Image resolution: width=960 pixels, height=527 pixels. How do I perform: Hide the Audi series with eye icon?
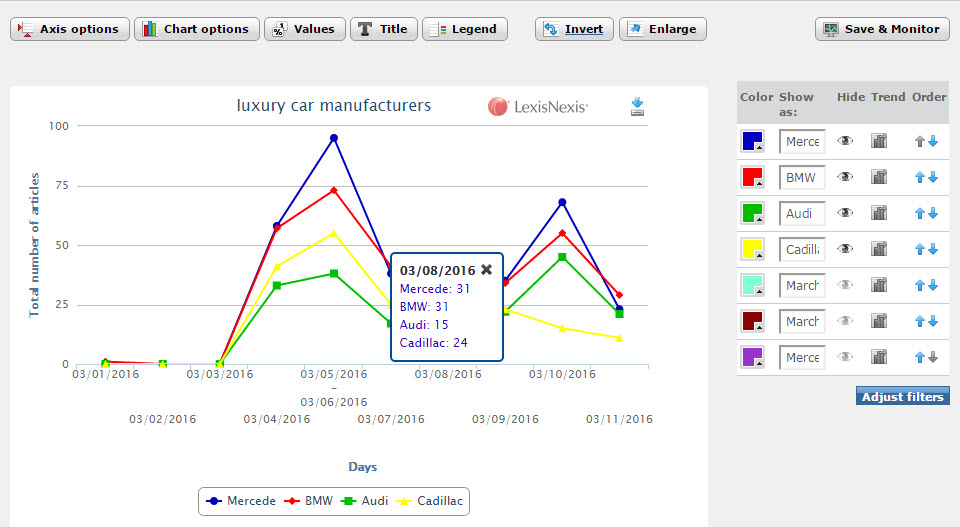click(846, 213)
